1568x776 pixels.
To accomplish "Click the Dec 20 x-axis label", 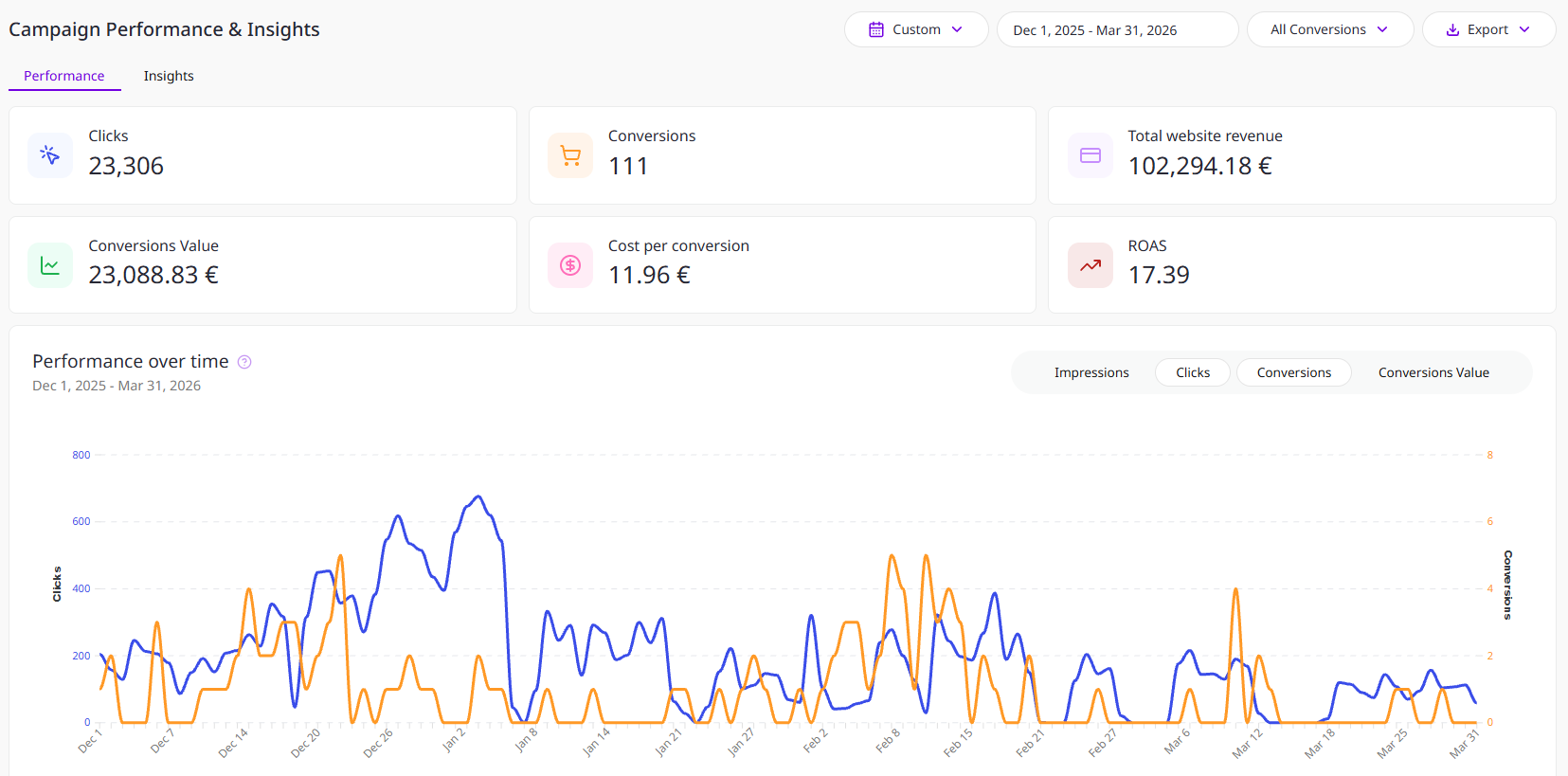I will [x=306, y=742].
